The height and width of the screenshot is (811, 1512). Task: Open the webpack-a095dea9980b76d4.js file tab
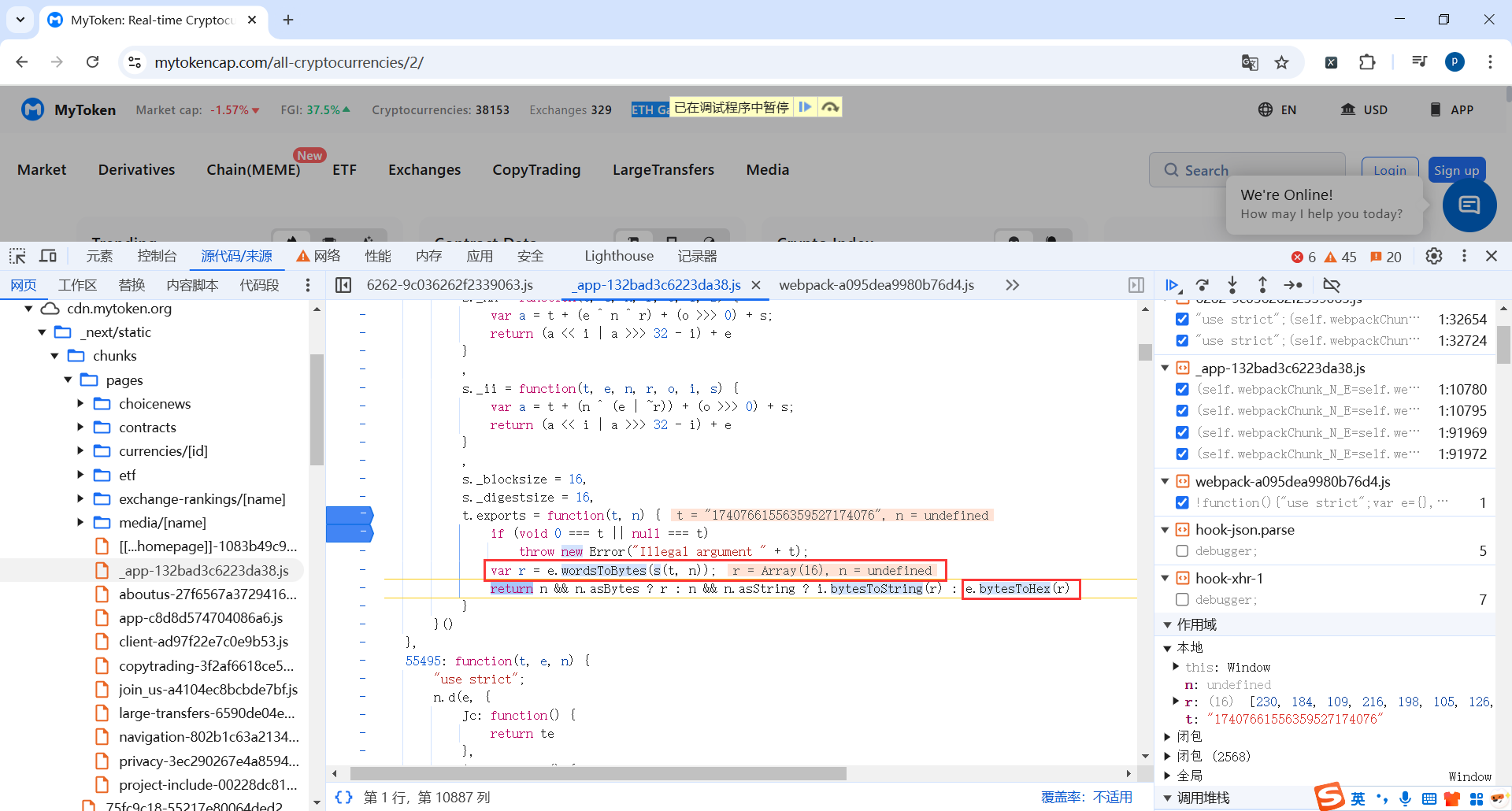point(876,285)
